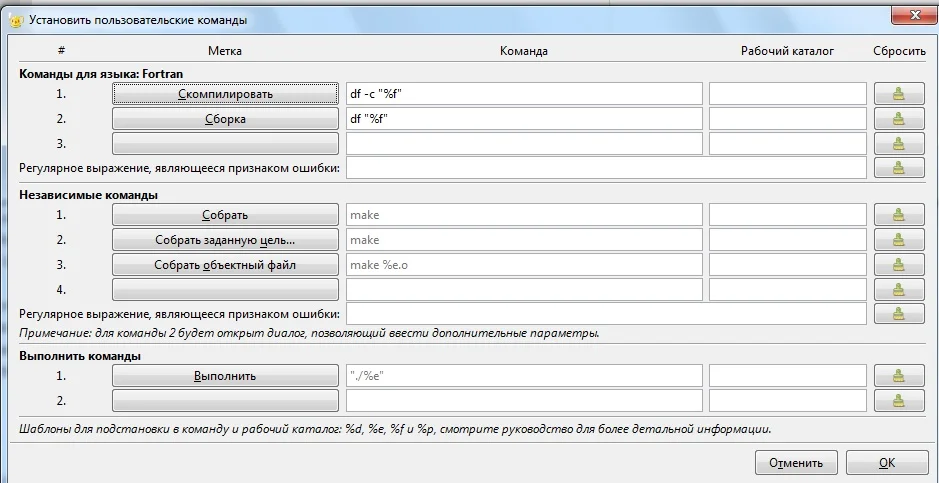Focus the working directory field for Скомпилировать
Viewport: 939px width, 483px height.
pos(787,94)
